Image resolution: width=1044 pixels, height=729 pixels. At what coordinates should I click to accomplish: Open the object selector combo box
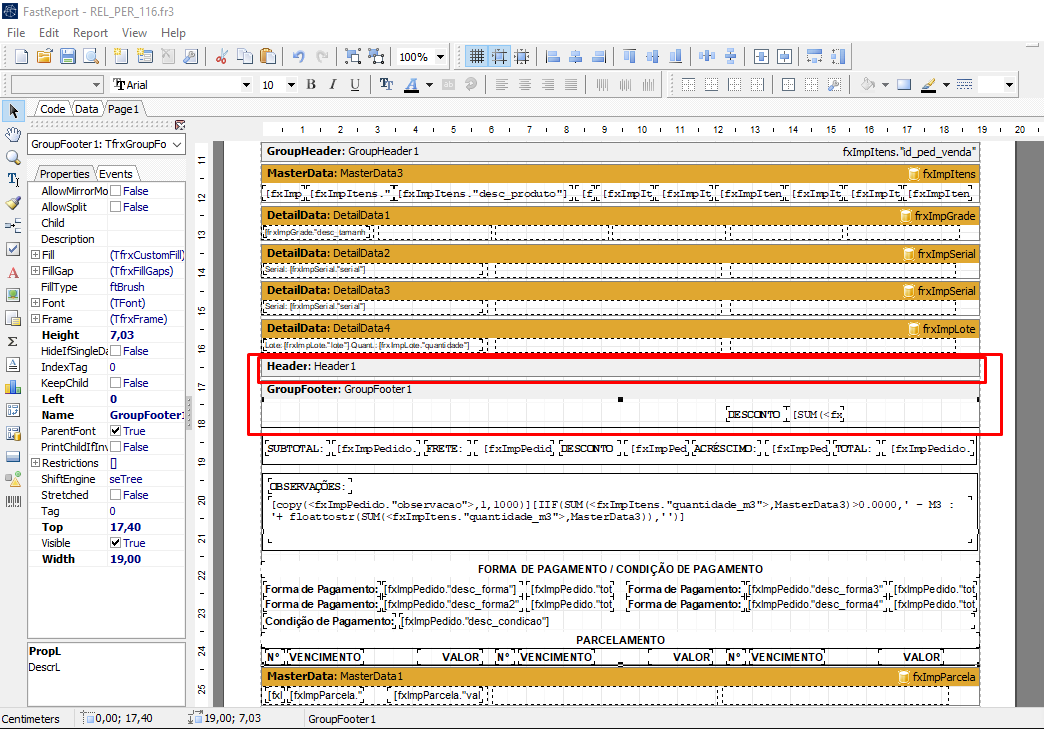tap(176, 145)
